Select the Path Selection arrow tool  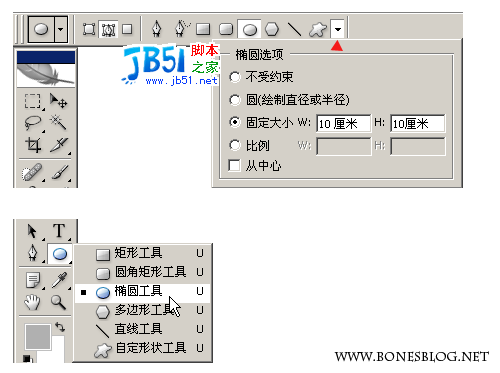(x=32, y=231)
